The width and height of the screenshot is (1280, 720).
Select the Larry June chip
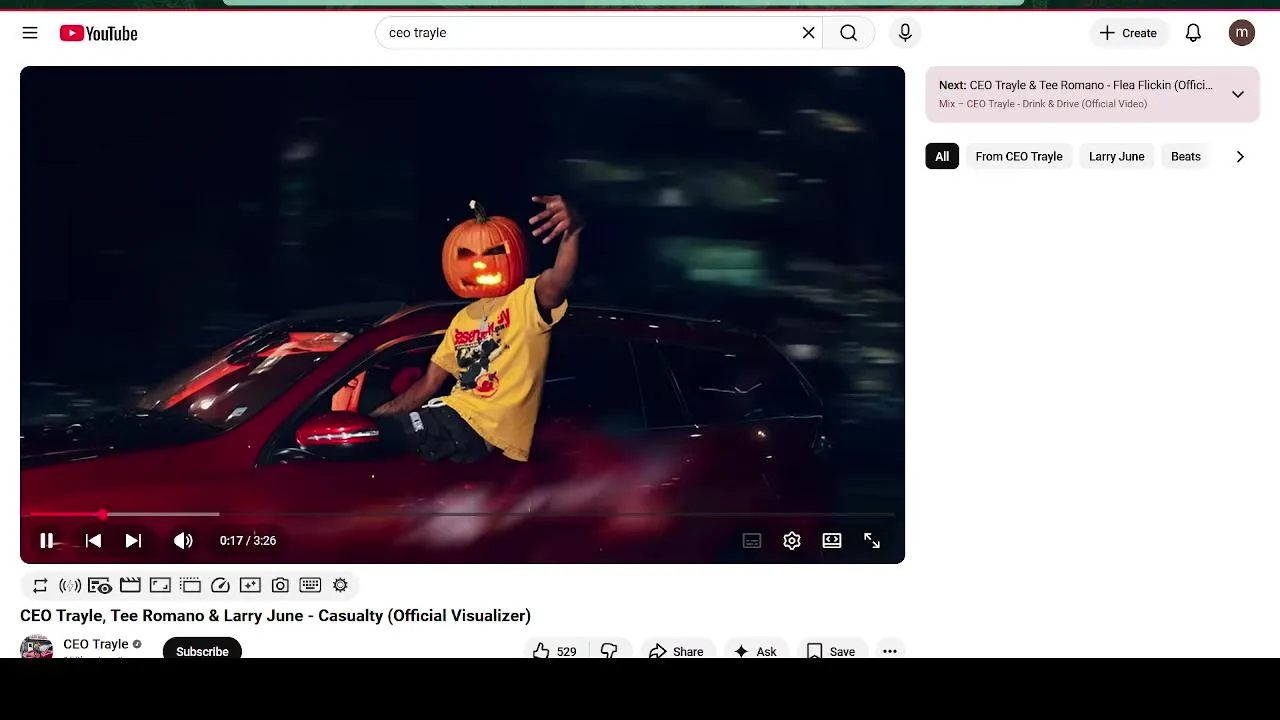click(1116, 156)
